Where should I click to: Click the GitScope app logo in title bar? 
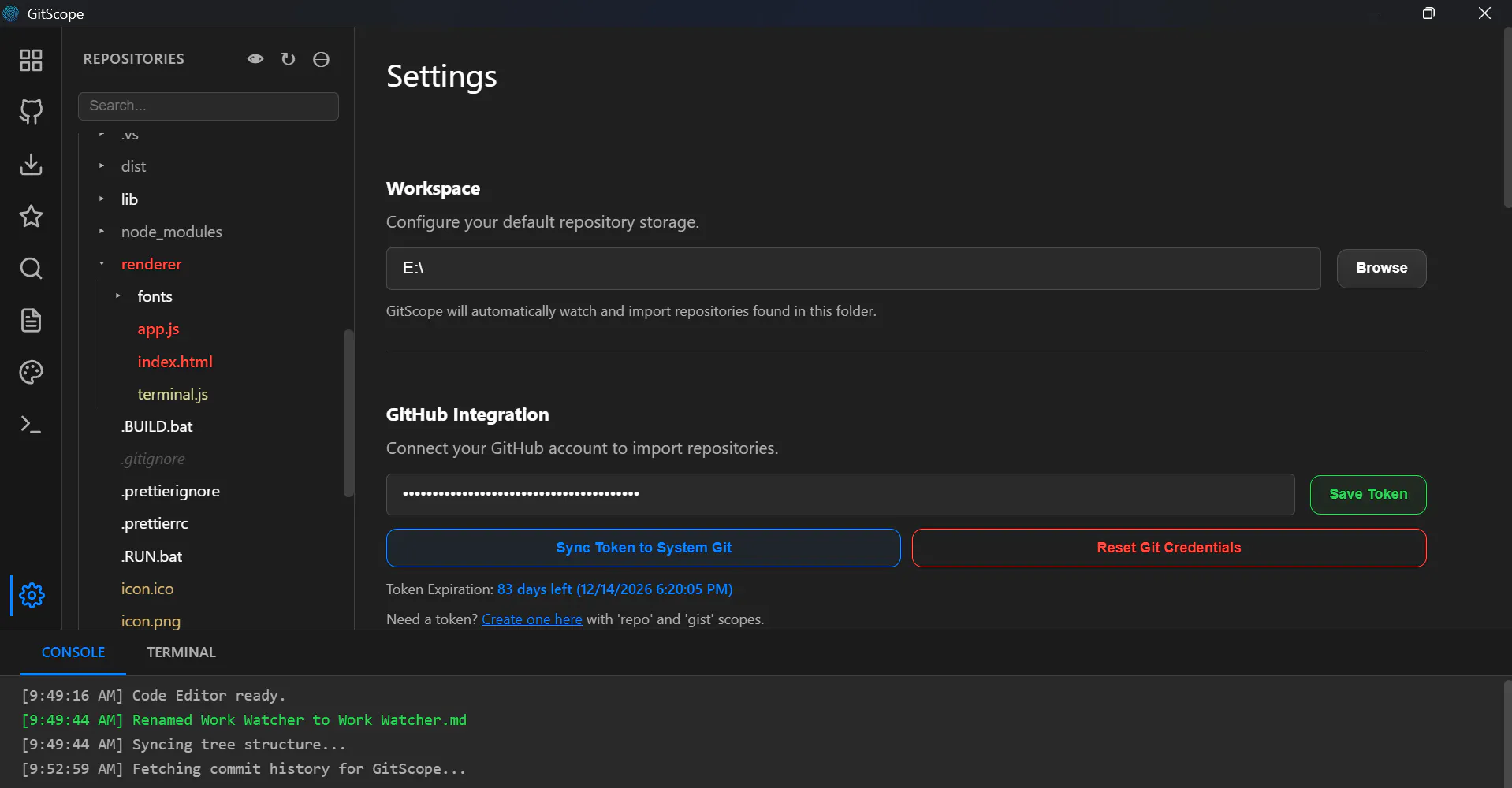(11, 13)
